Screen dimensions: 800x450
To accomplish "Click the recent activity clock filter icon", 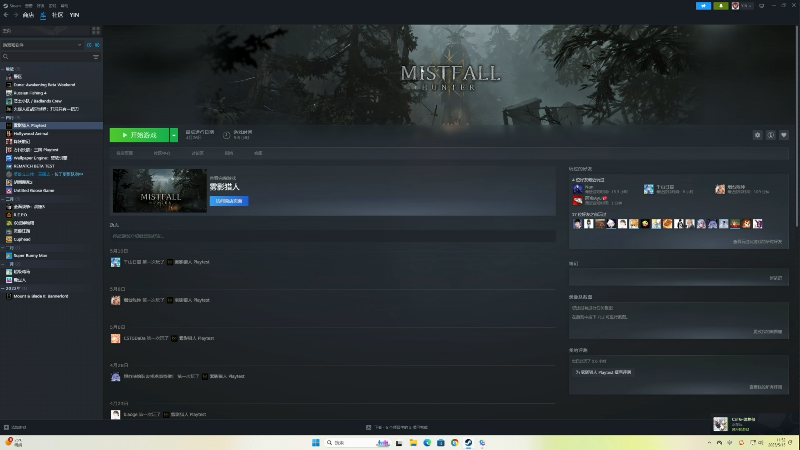I will point(89,45).
